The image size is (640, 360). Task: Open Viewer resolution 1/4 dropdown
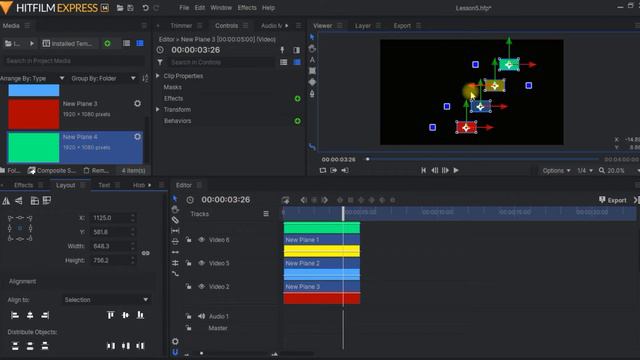coord(585,171)
